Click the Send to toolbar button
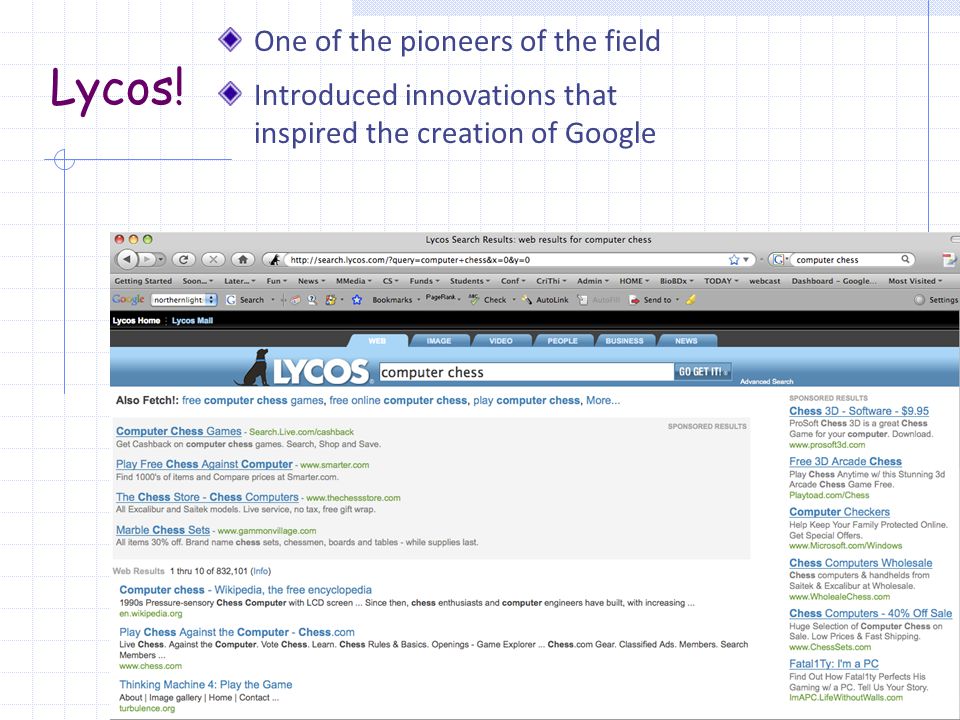 click(651, 300)
